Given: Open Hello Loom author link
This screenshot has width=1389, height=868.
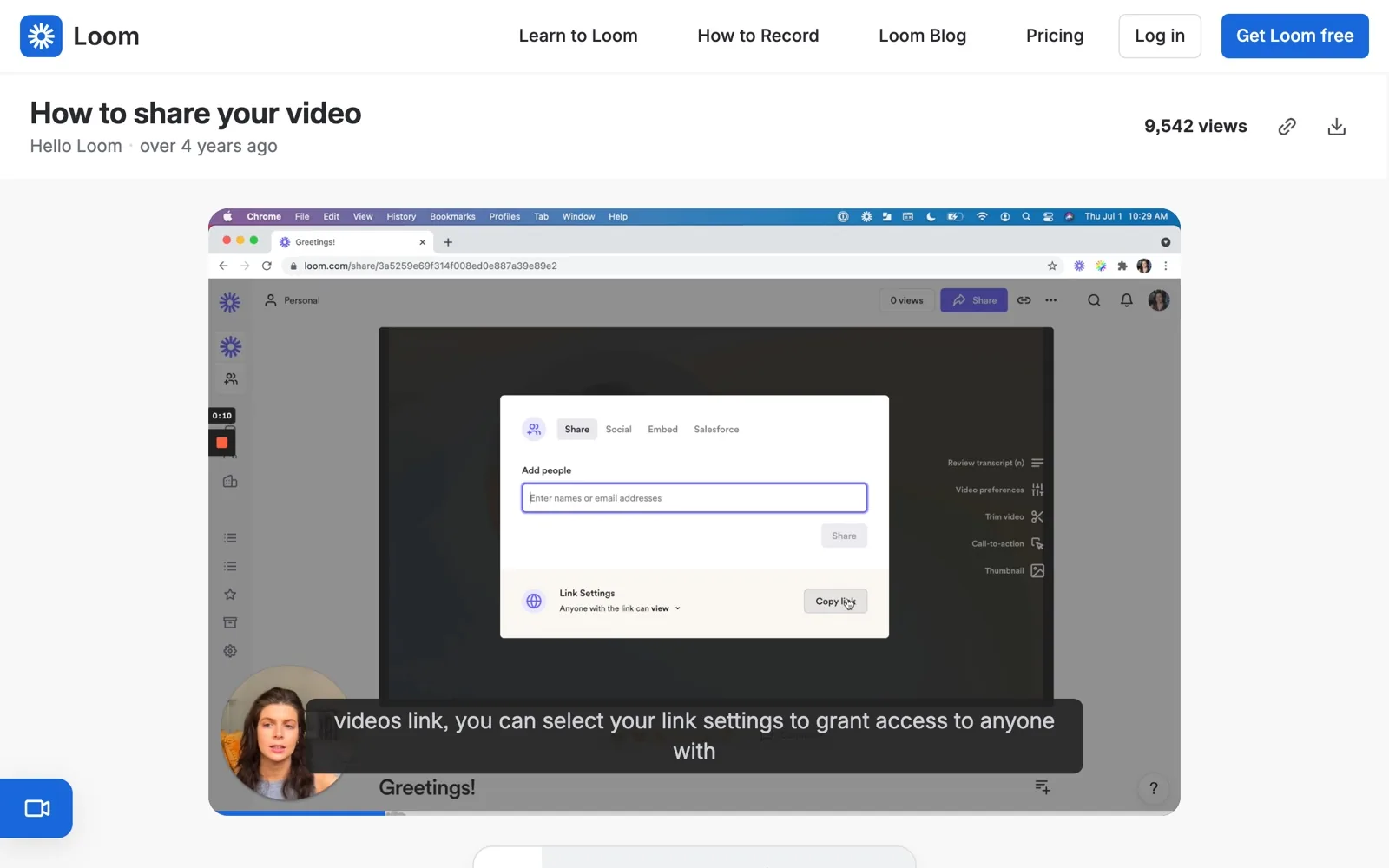Looking at the screenshot, I should pyautogui.click(x=76, y=146).
